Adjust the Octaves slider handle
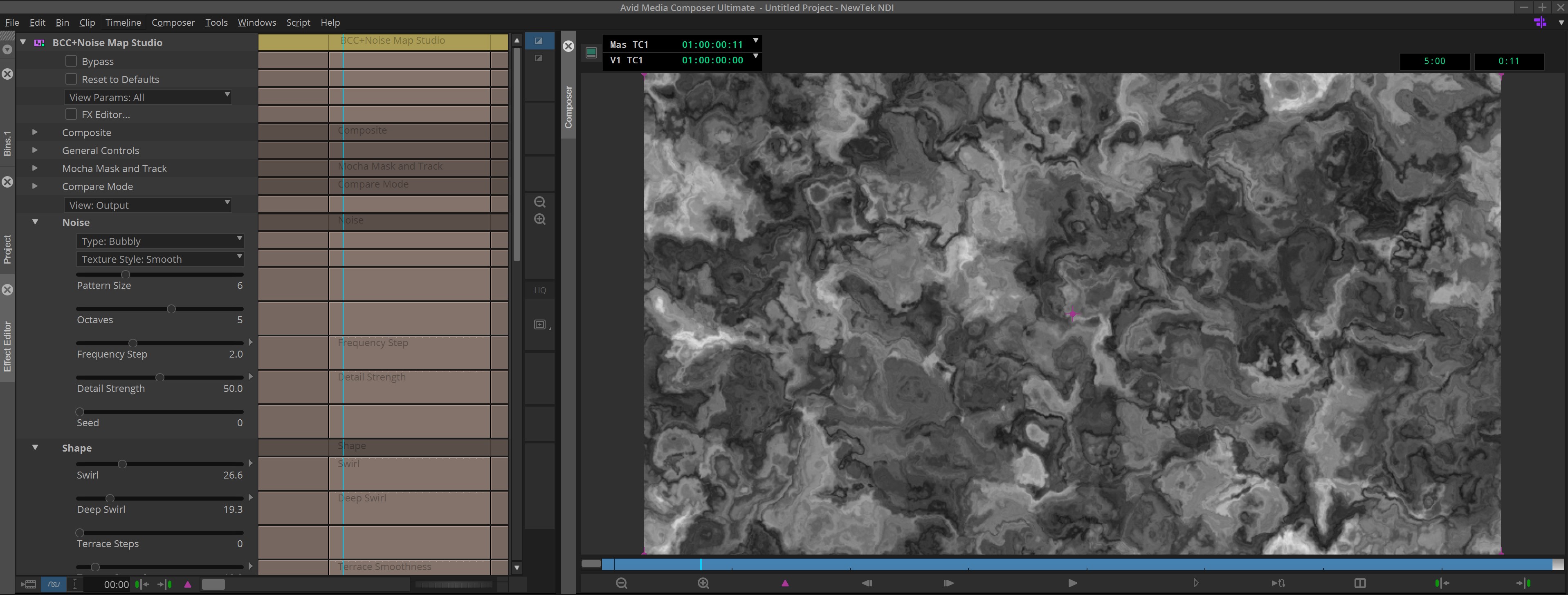Image resolution: width=1568 pixels, height=595 pixels. (x=171, y=309)
